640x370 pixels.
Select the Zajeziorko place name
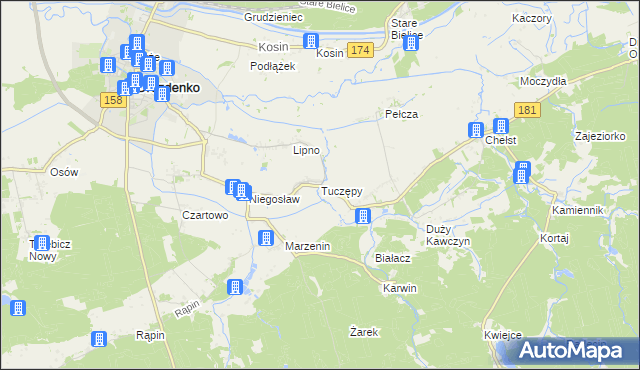tap(600, 136)
